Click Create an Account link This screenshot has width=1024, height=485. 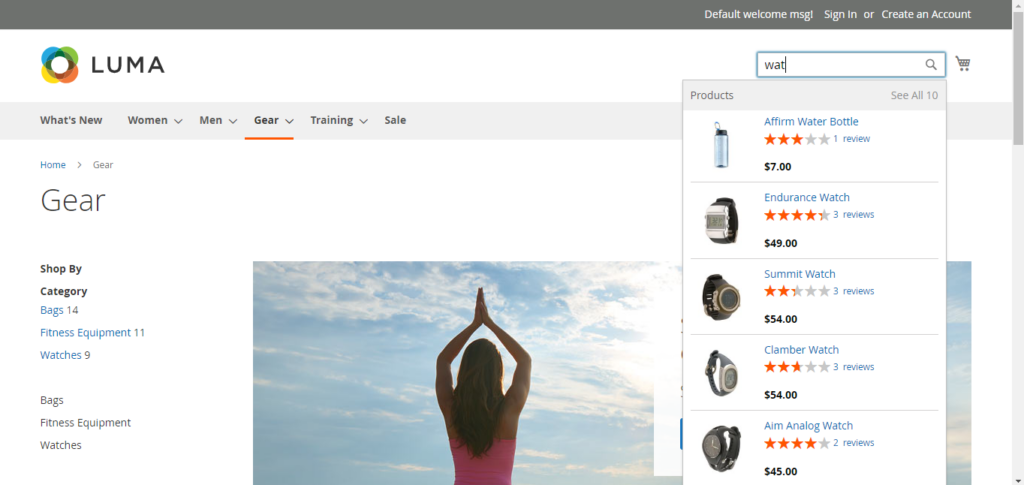pos(926,14)
